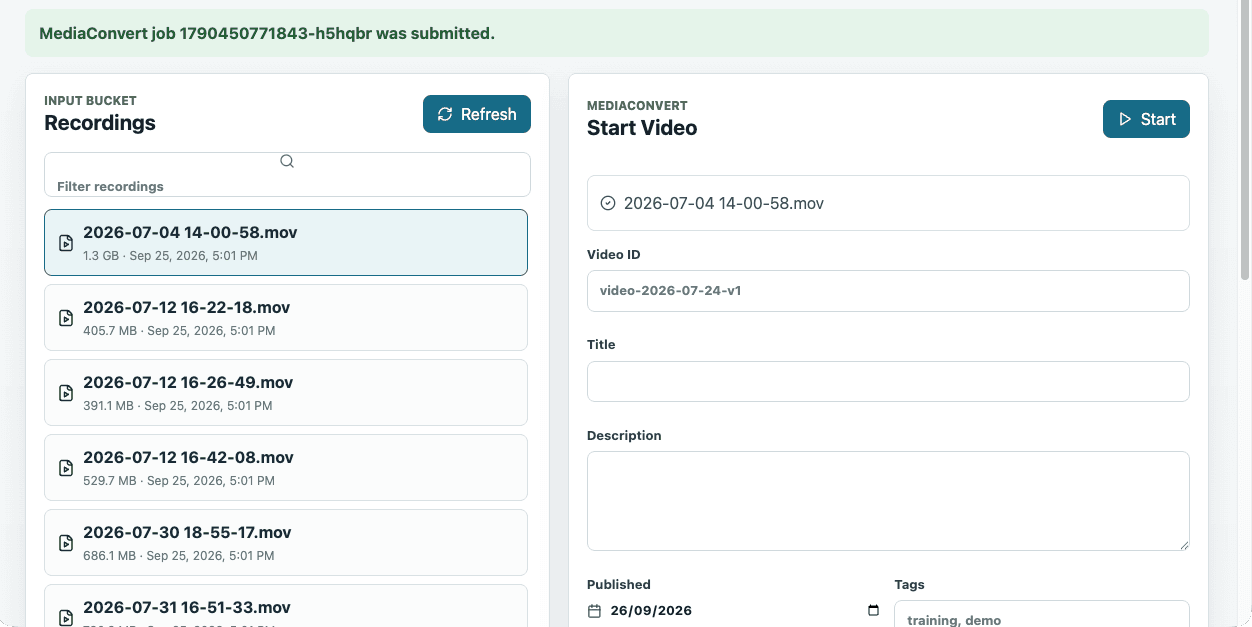Click the check-circle icon beside the selected file name

[607, 203]
